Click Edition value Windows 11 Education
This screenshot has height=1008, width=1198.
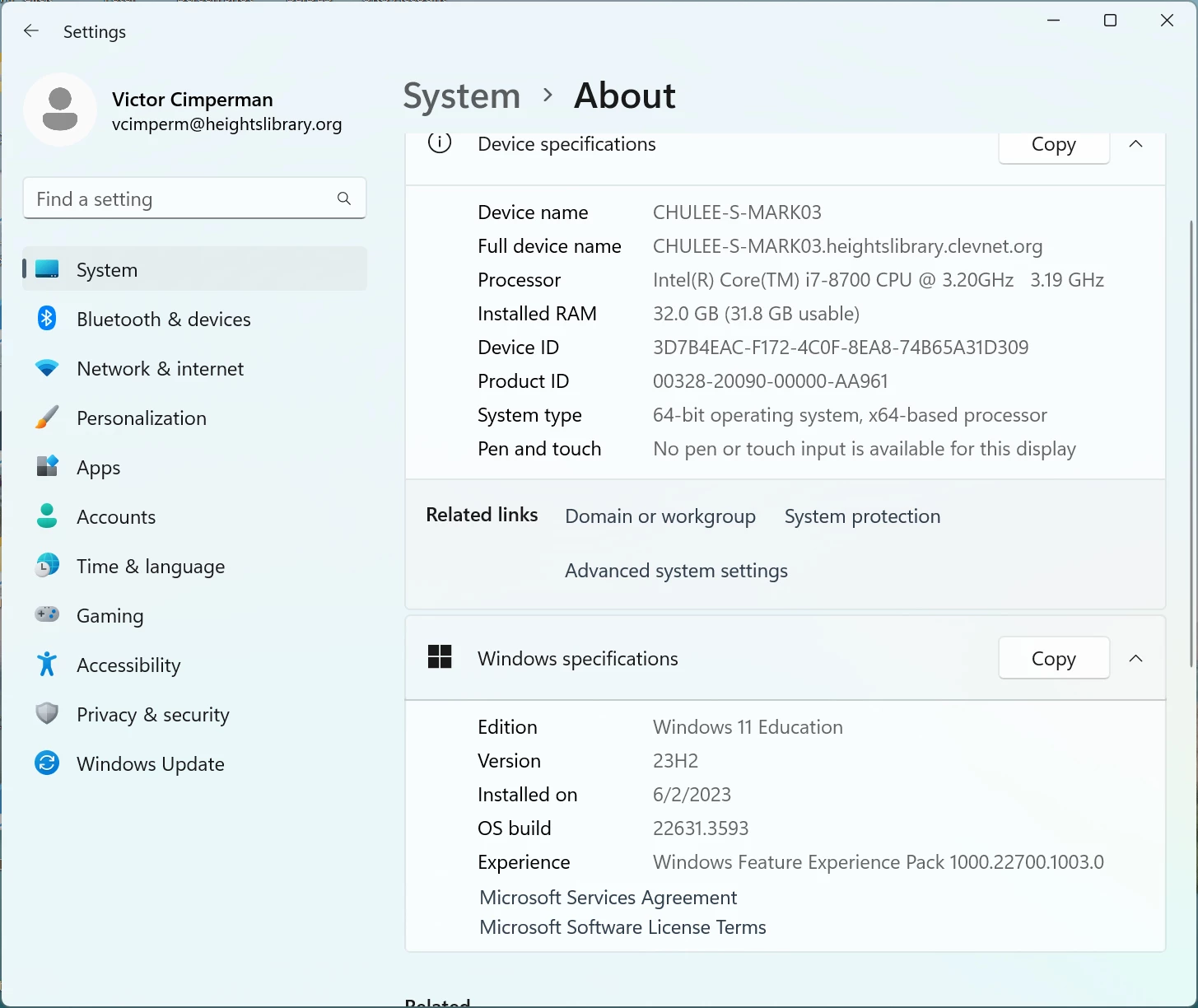pos(748,727)
